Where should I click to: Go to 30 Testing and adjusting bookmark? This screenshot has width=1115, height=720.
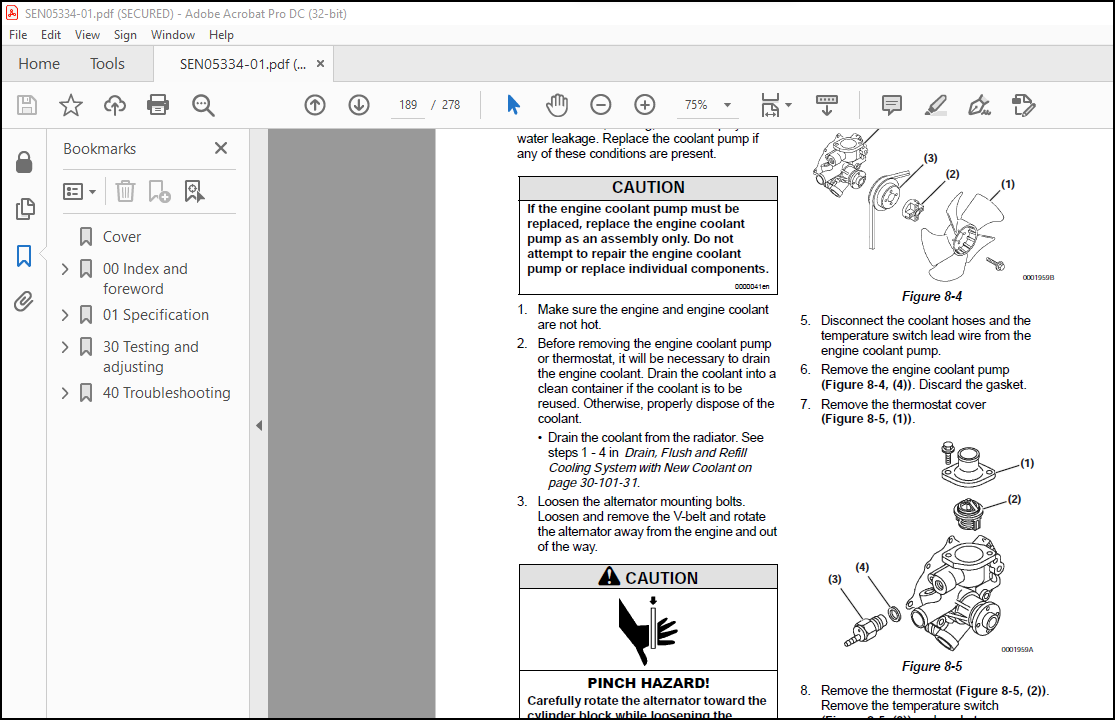[x=151, y=357]
